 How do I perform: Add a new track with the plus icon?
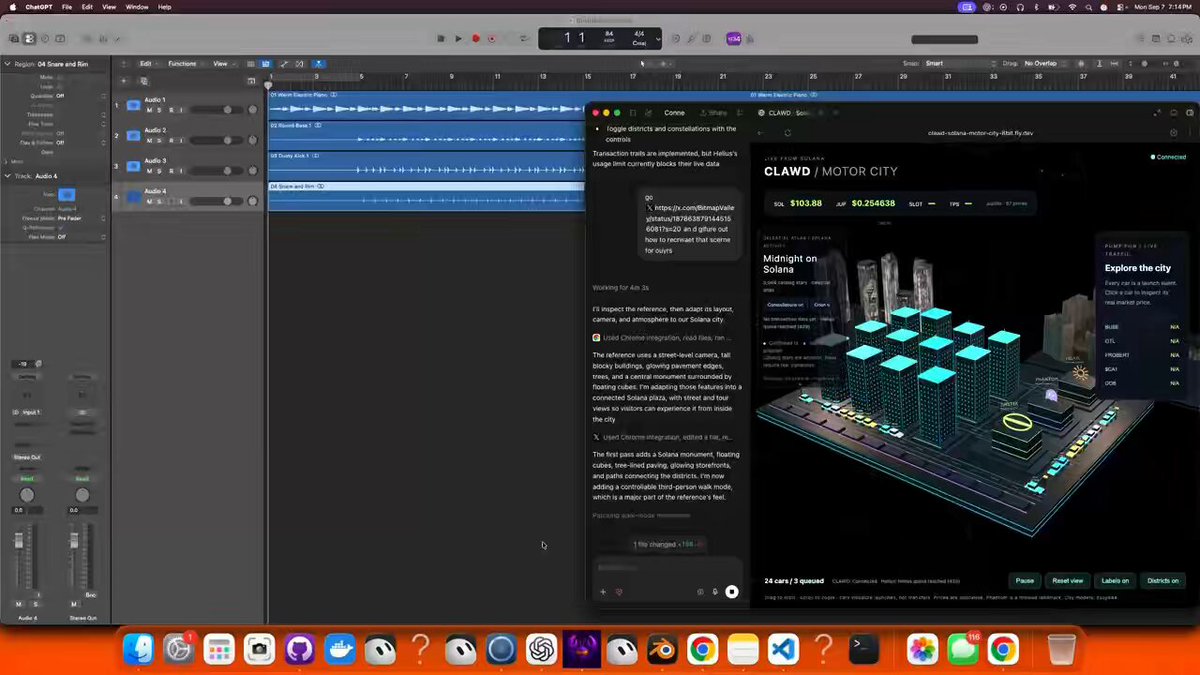tap(124, 80)
